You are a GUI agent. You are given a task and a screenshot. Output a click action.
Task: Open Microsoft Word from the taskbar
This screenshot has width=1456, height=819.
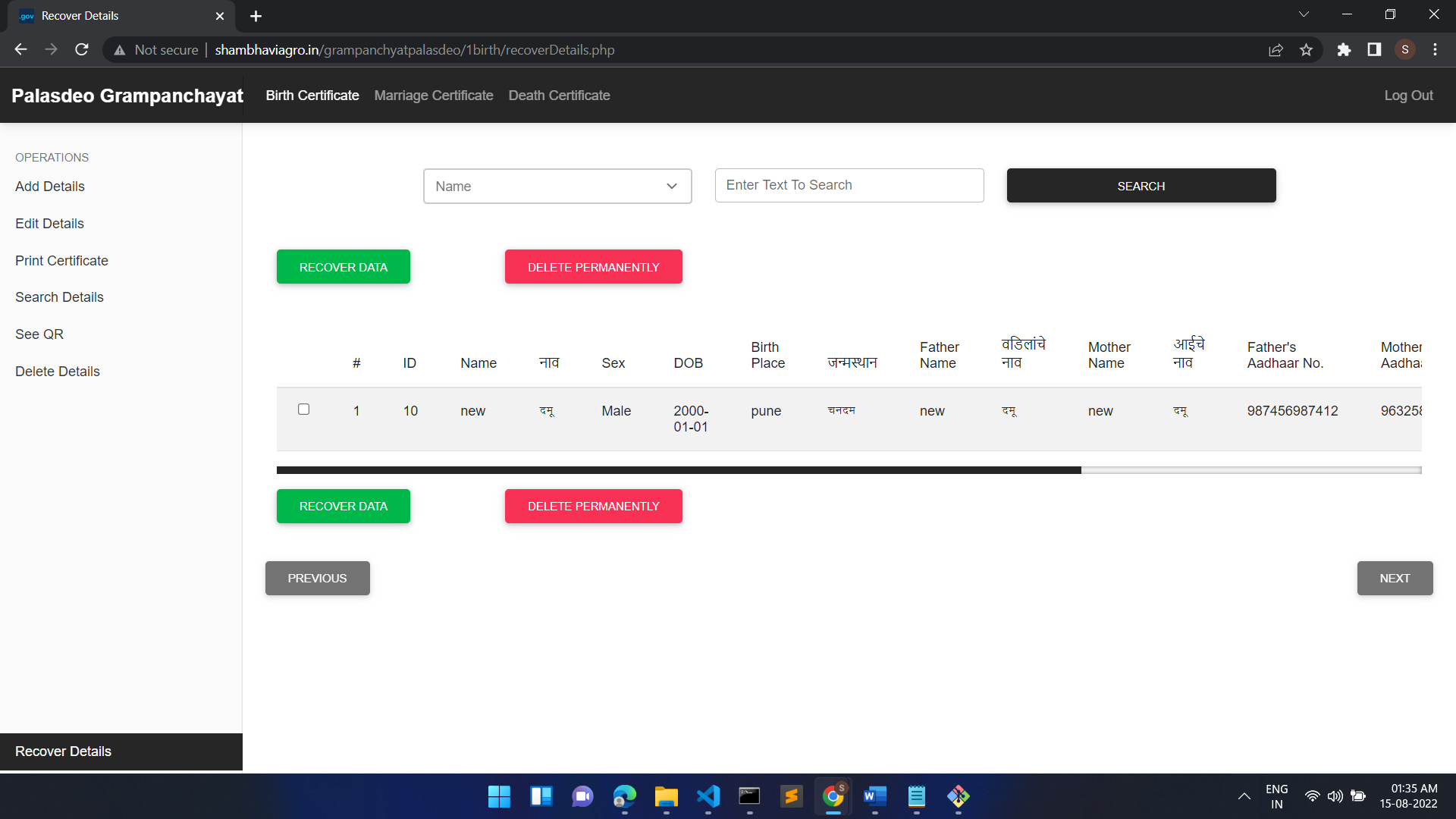coord(874,797)
